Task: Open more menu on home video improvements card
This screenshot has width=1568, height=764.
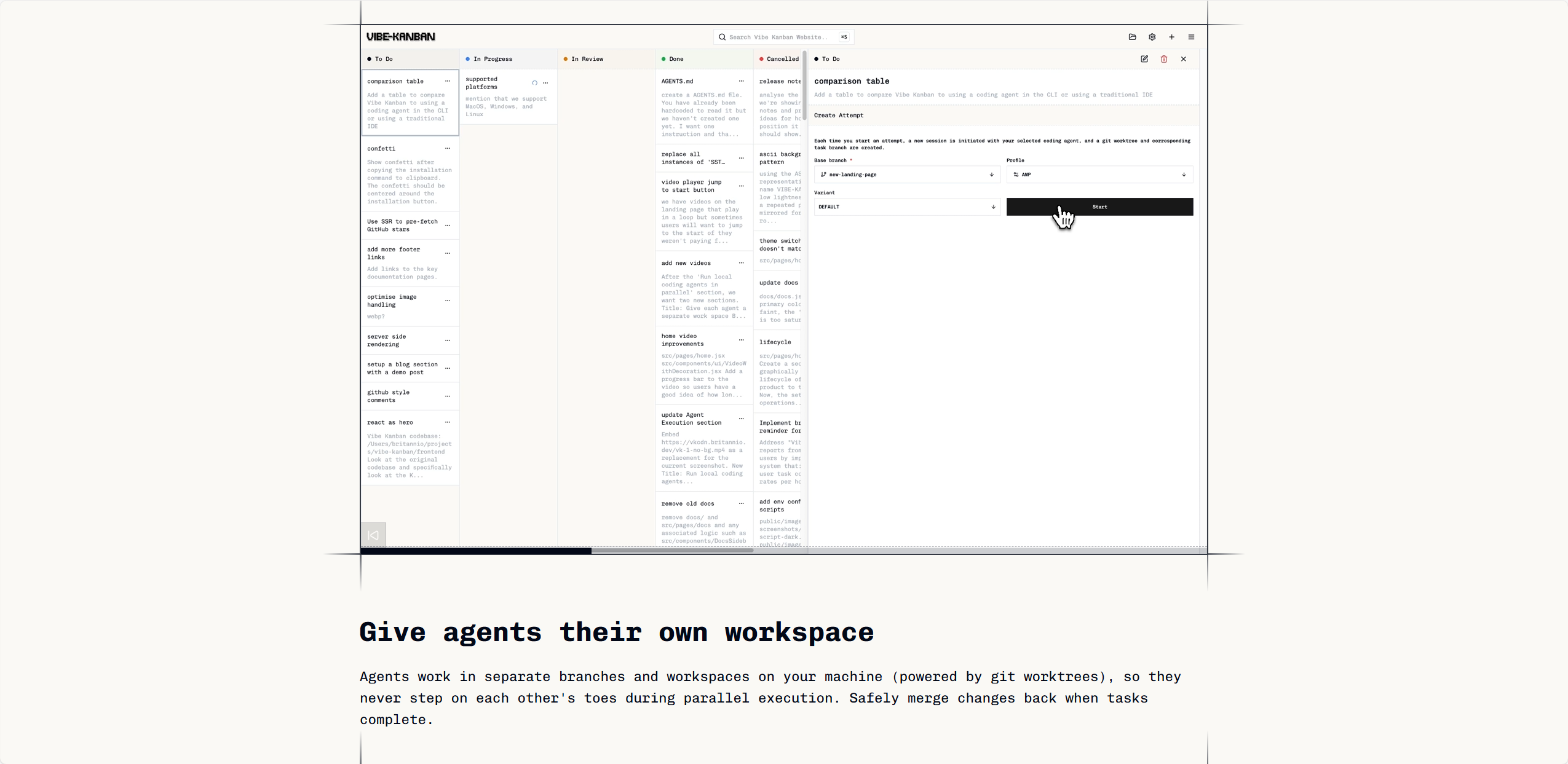Action: [742, 340]
